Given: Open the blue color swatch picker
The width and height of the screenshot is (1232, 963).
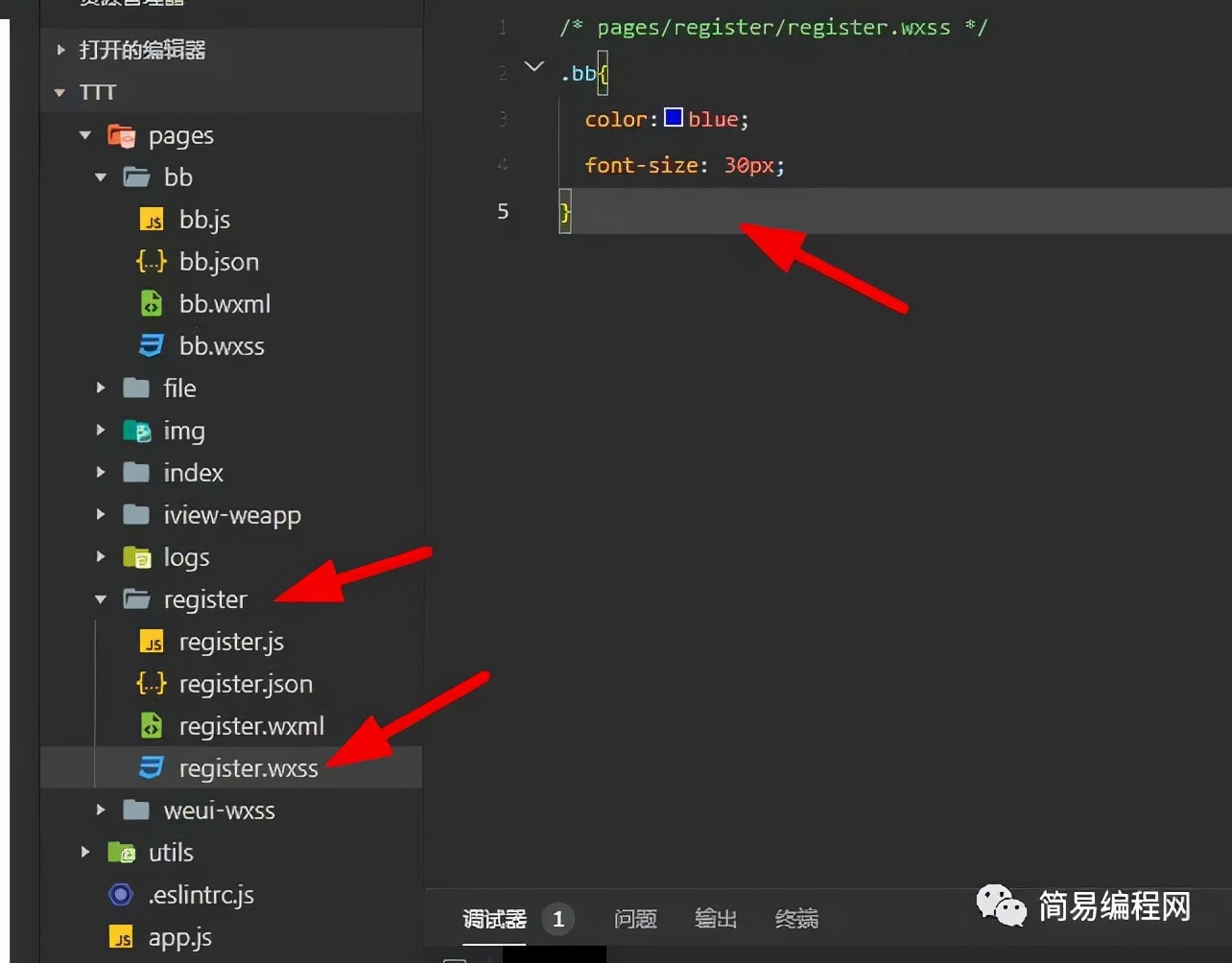Looking at the screenshot, I should coord(674,118).
